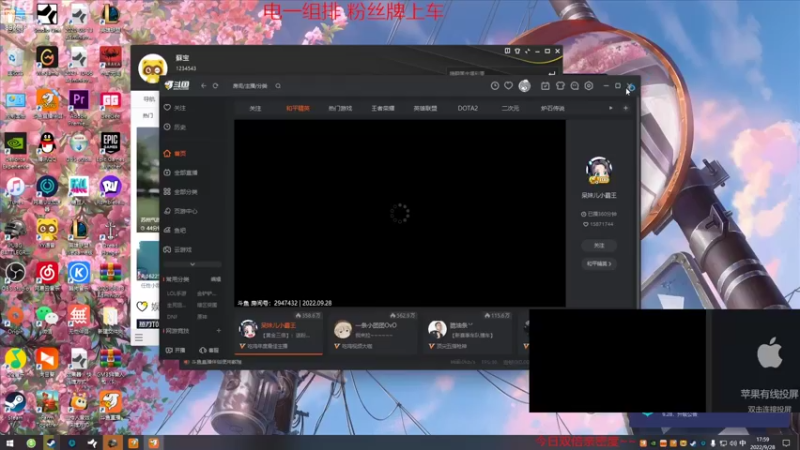Open QQ penguin desktop icon
This screenshot has width=800, height=450.
pos(47,144)
